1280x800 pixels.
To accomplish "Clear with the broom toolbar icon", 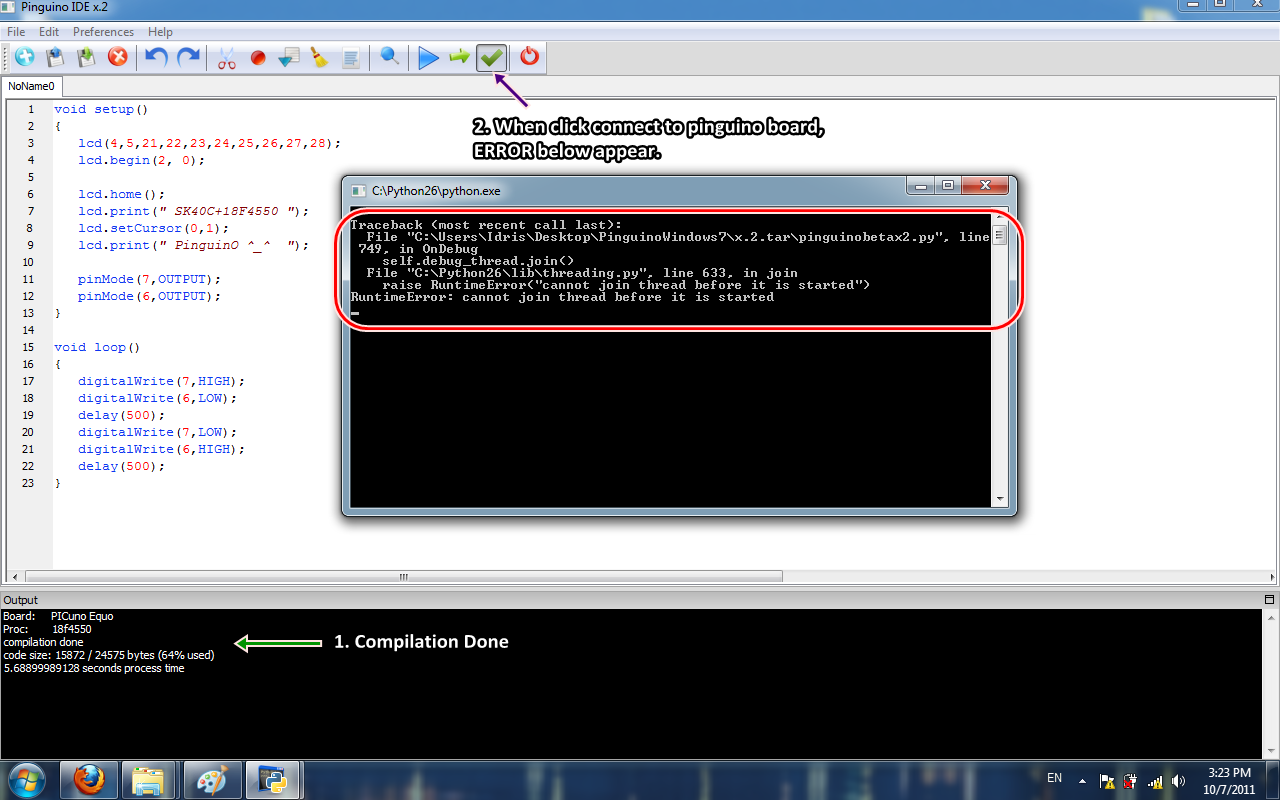I will (x=319, y=58).
